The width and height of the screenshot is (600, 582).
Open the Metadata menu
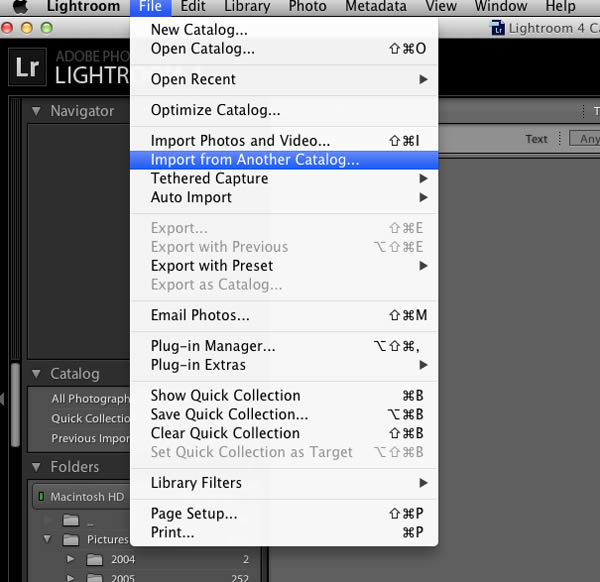coord(376,7)
